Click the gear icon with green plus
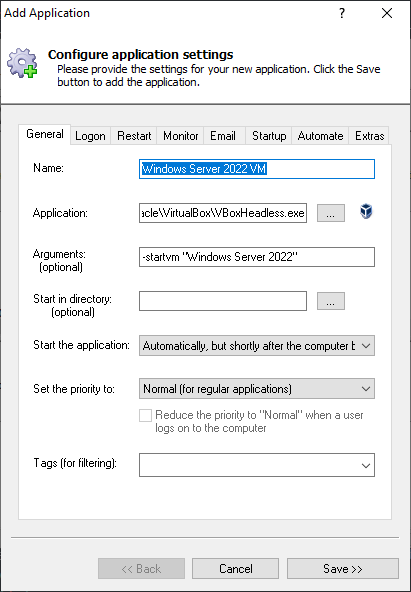 pos(22,63)
